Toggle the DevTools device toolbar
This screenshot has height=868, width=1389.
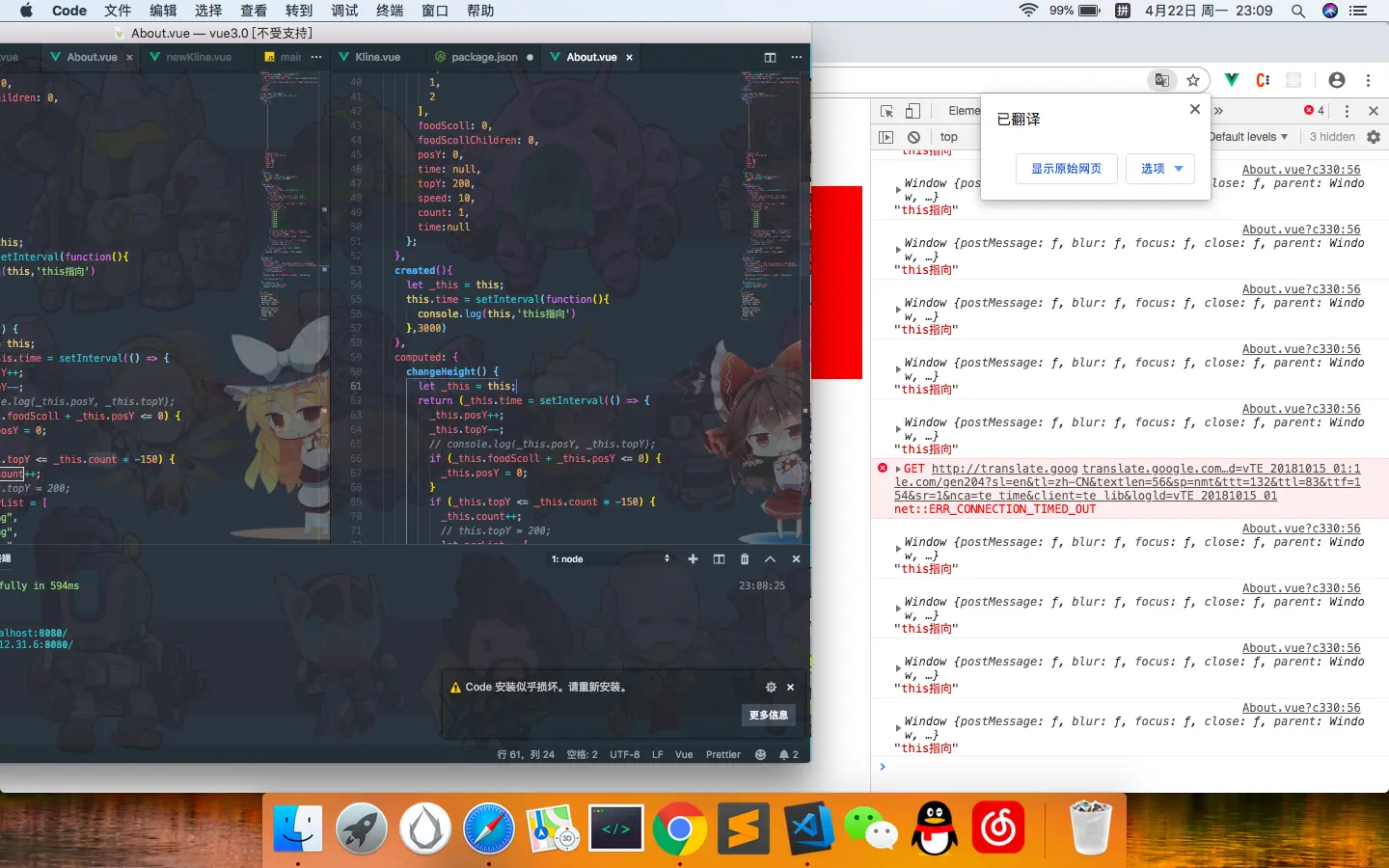pos(912,111)
